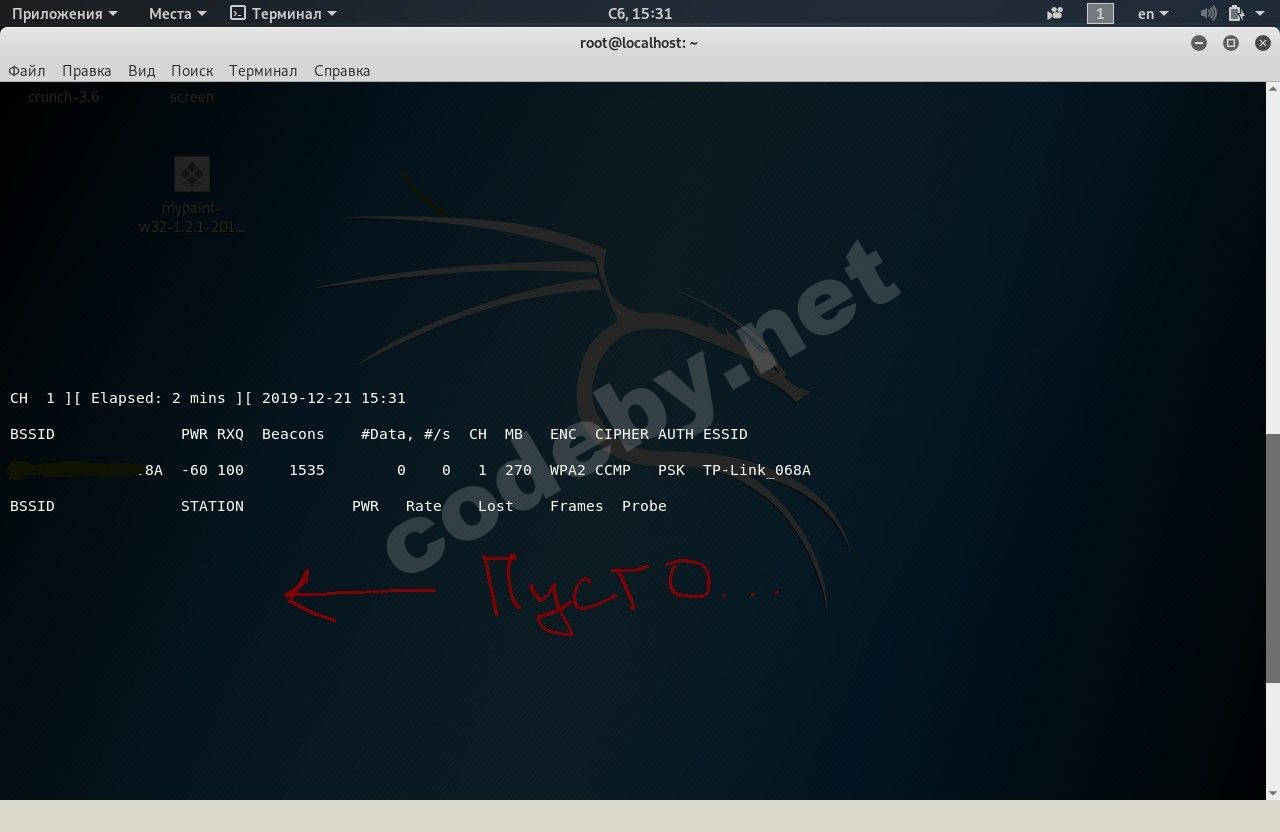
Task: Click the Lost column header
Action: pyautogui.click(x=496, y=506)
